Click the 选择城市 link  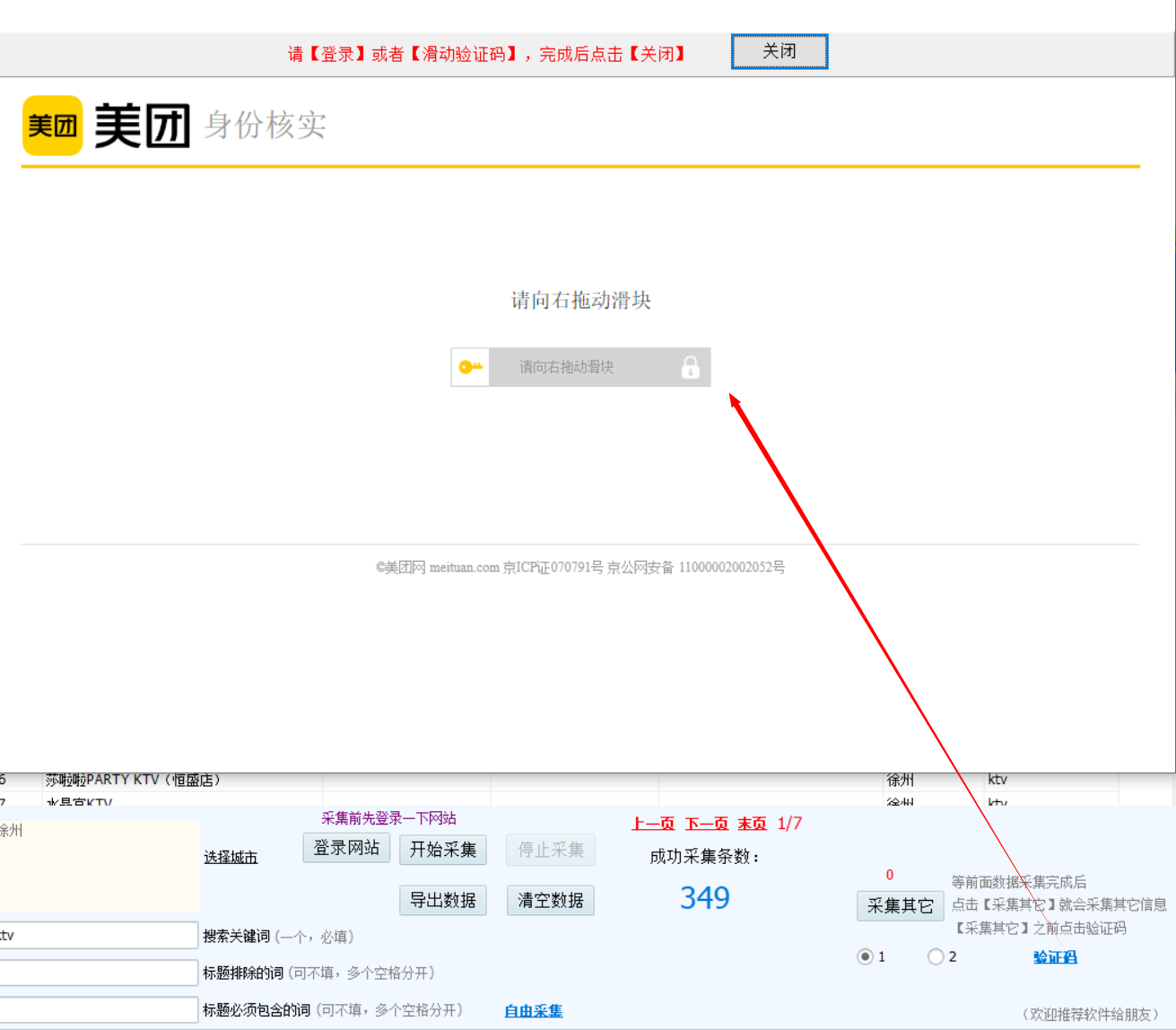click(x=231, y=857)
